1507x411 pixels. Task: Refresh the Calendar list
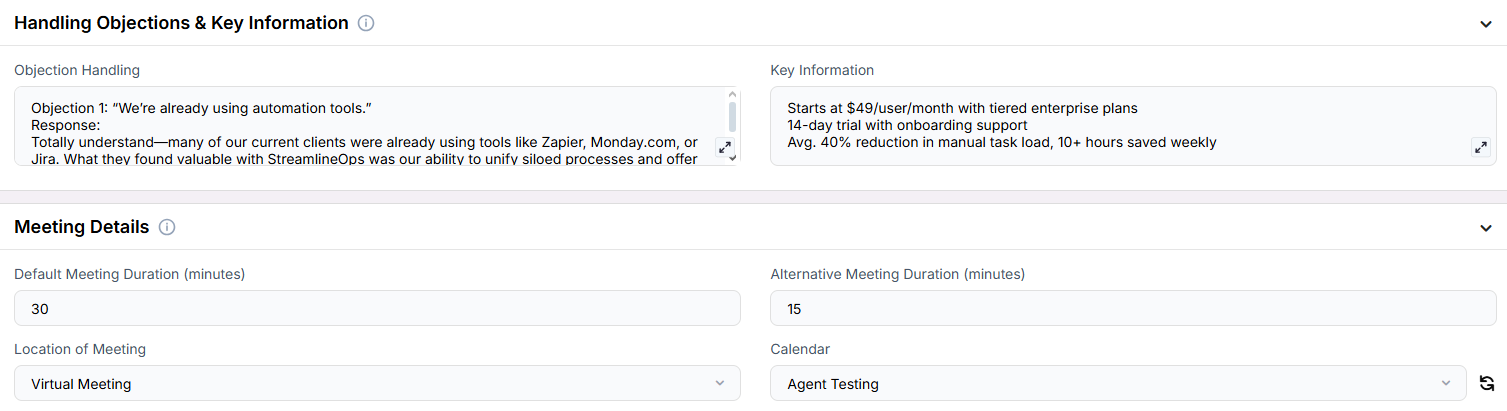(1487, 383)
